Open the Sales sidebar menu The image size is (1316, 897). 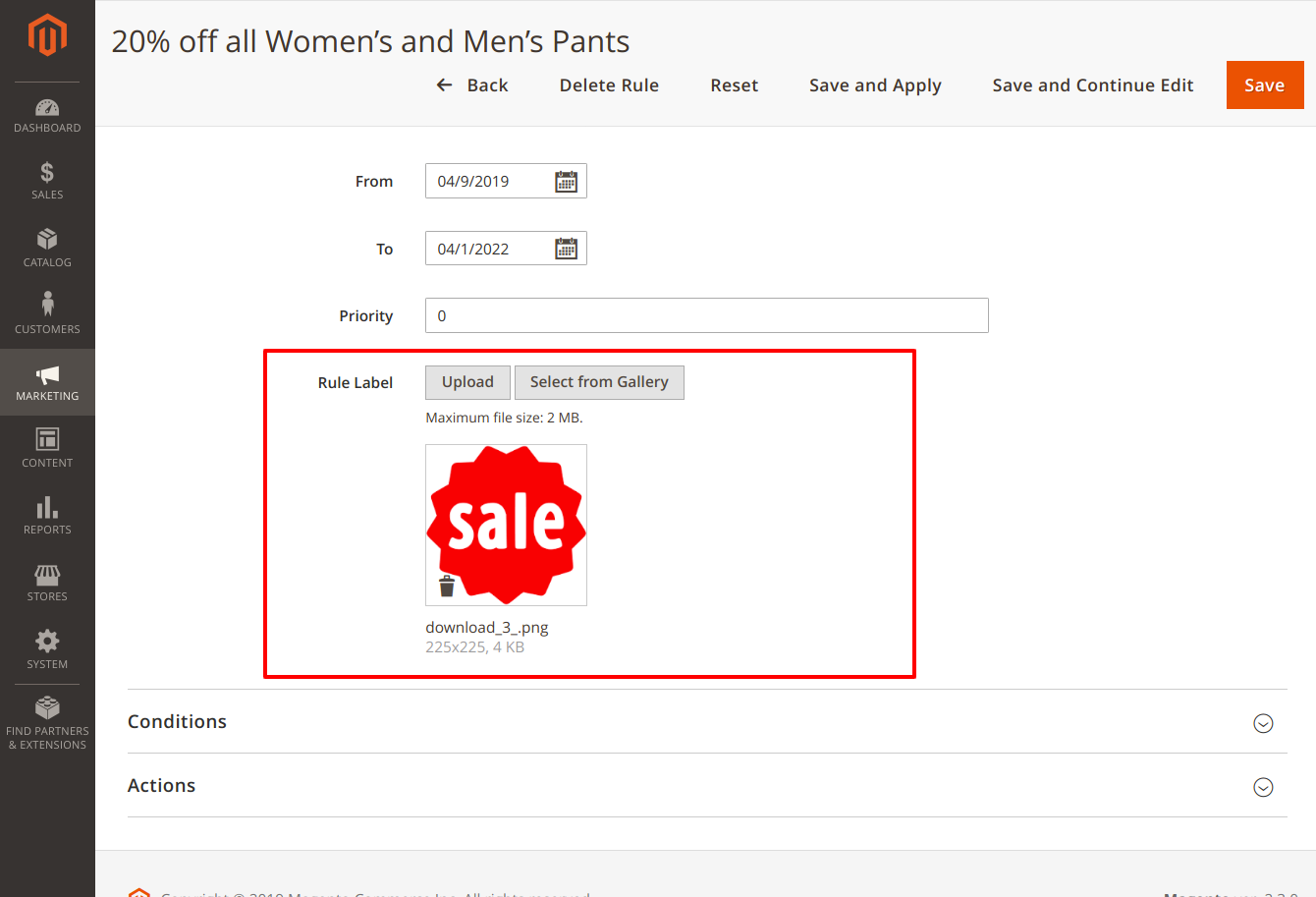click(47, 182)
